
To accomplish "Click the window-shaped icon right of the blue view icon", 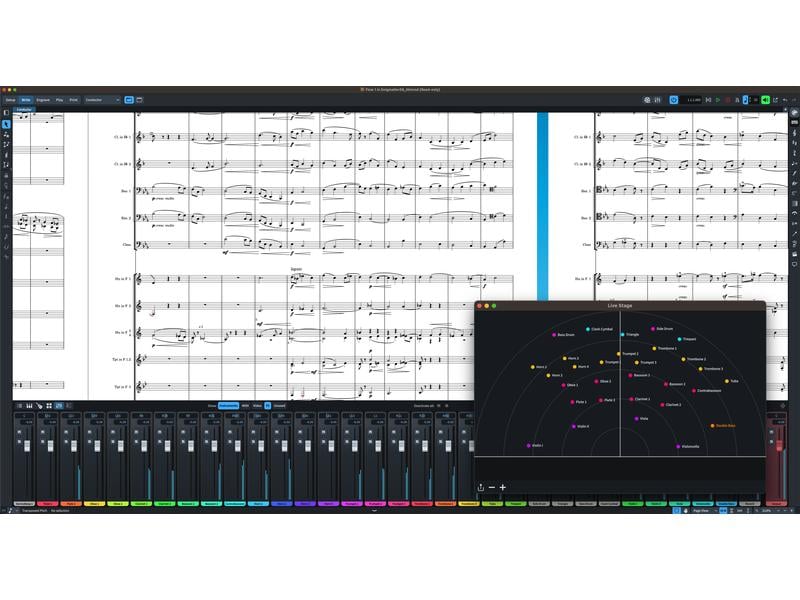I will coord(139,100).
